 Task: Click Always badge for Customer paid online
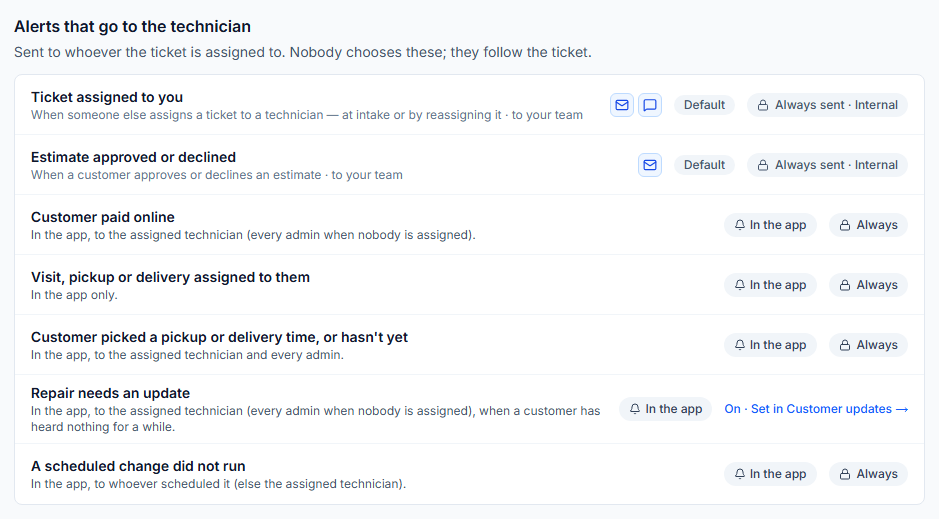point(868,225)
